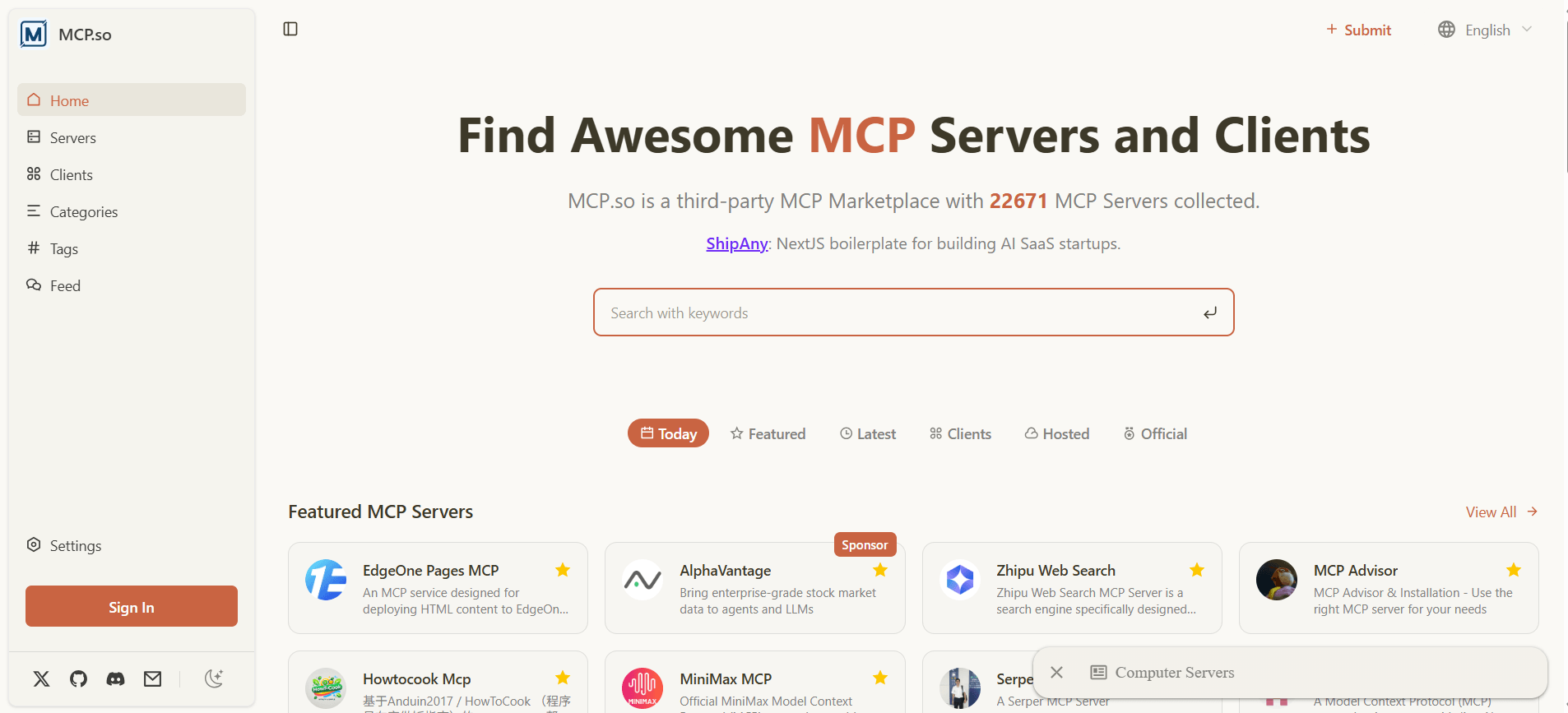This screenshot has height=713, width=1568.
Task: Switch to the Official tab
Action: [1156, 433]
